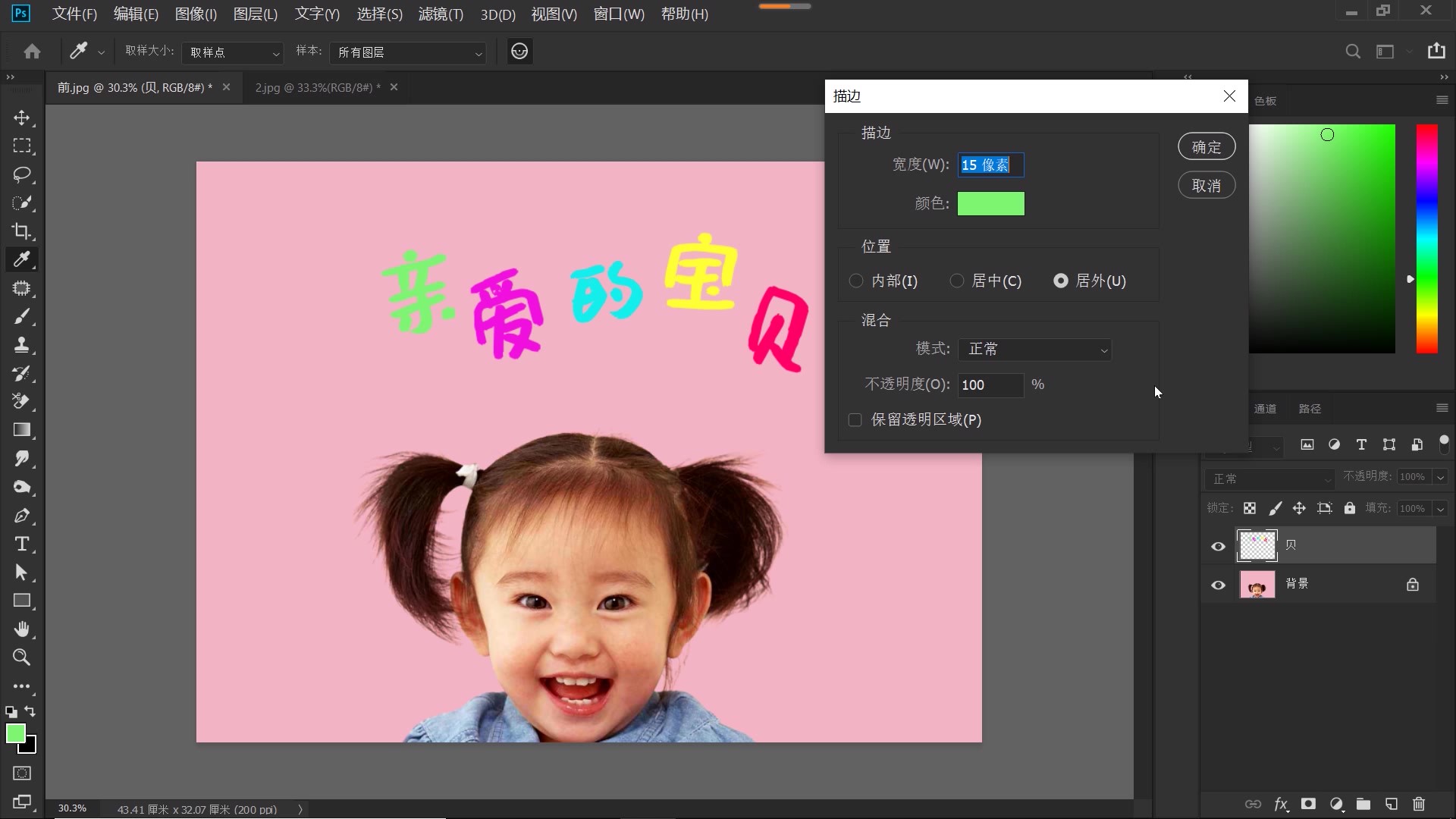
Task: Select the 居外(U) radio button
Action: 1059,281
